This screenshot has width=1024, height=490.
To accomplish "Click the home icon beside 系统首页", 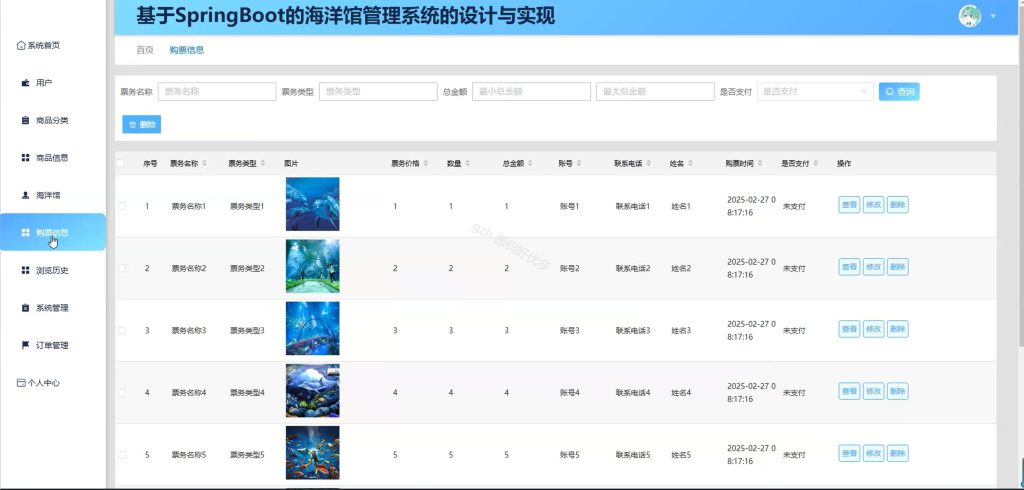I will pyautogui.click(x=21, y=46).
